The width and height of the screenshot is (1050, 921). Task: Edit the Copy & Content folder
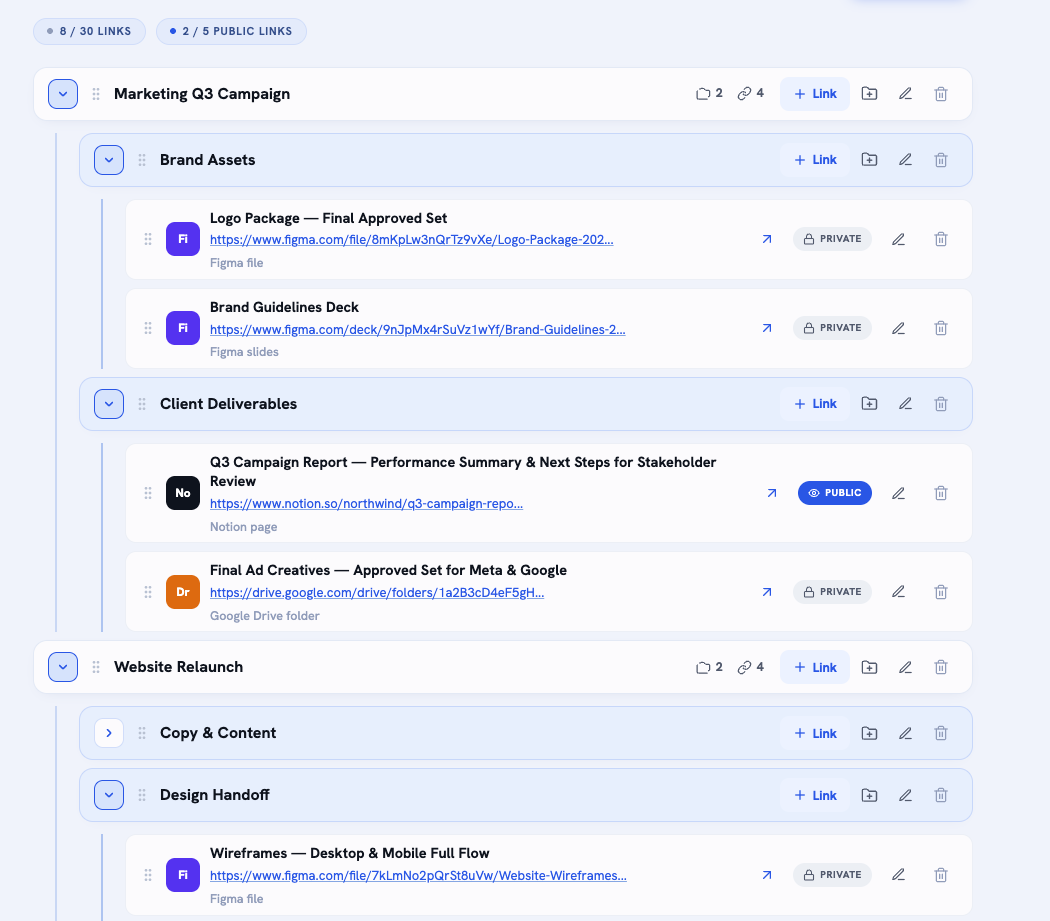point(905,733)
